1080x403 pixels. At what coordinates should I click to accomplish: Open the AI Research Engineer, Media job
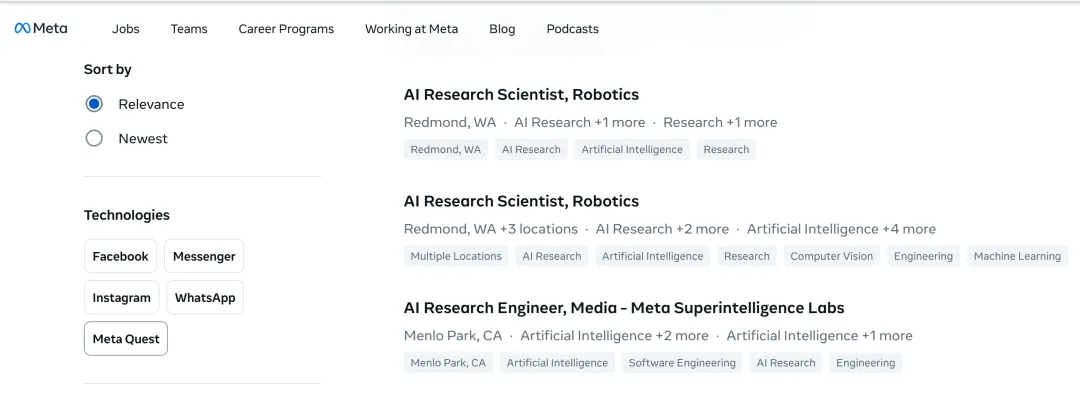click(624, 308)
